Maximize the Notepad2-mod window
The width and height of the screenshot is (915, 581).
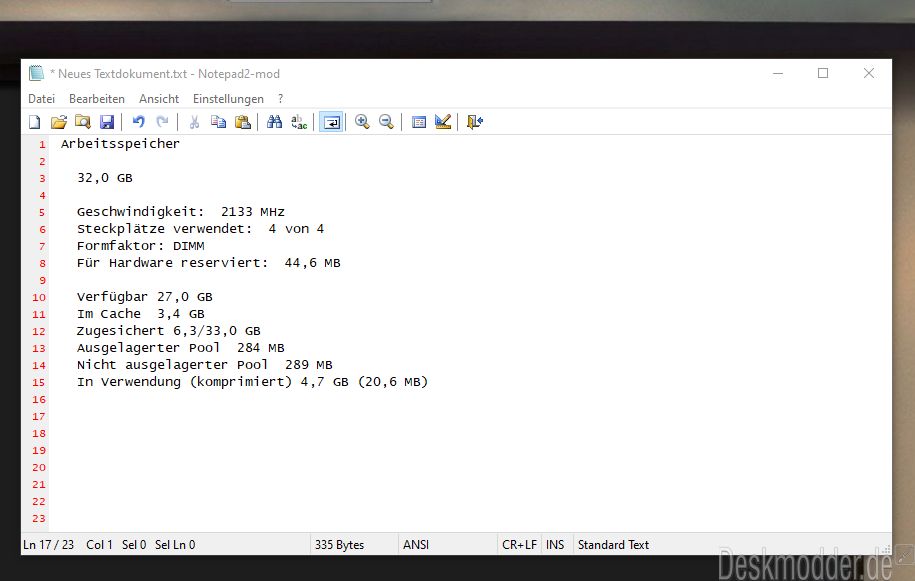[x=823, y=73]
